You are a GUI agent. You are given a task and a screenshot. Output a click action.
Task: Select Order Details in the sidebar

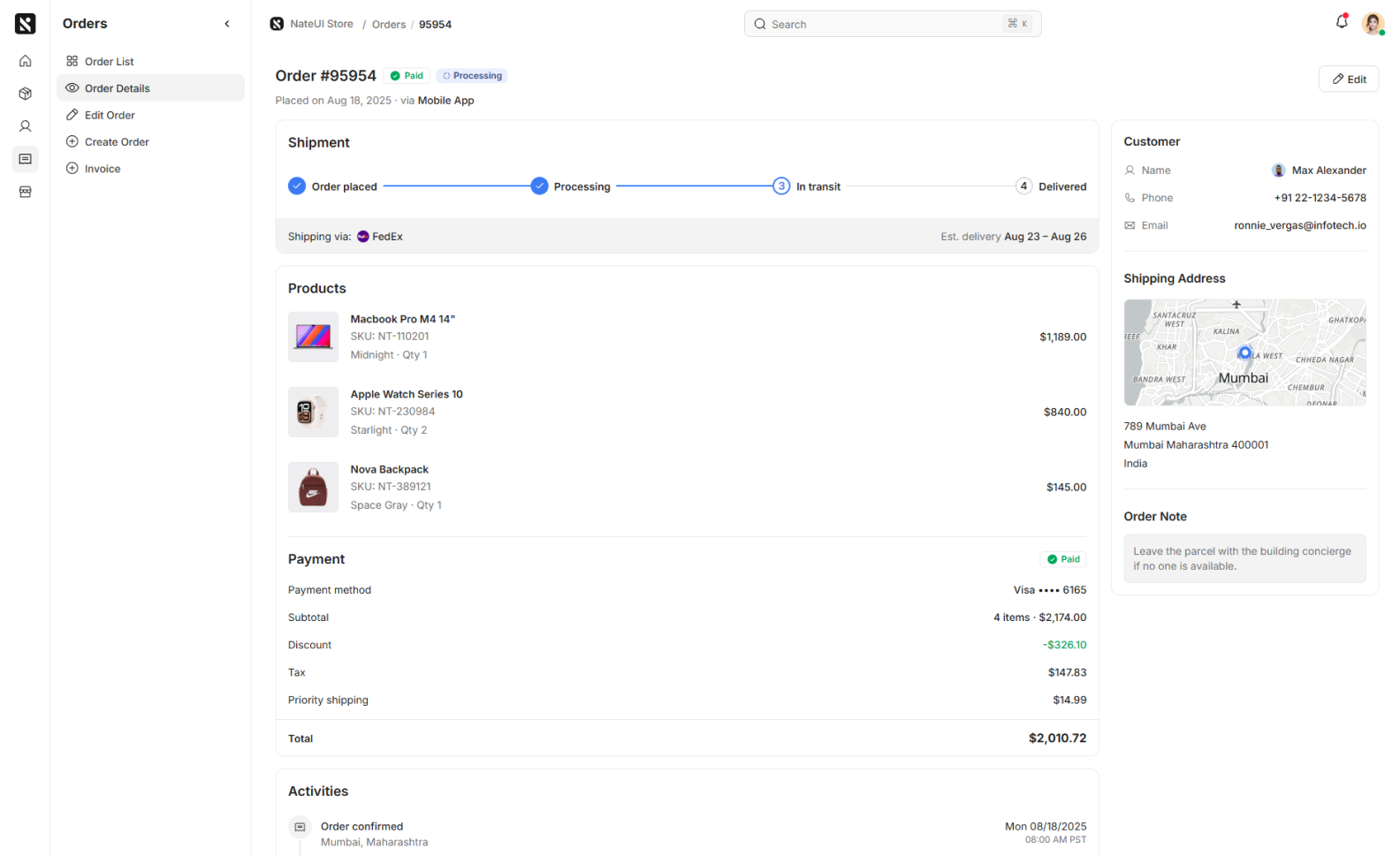pos(150,87)
